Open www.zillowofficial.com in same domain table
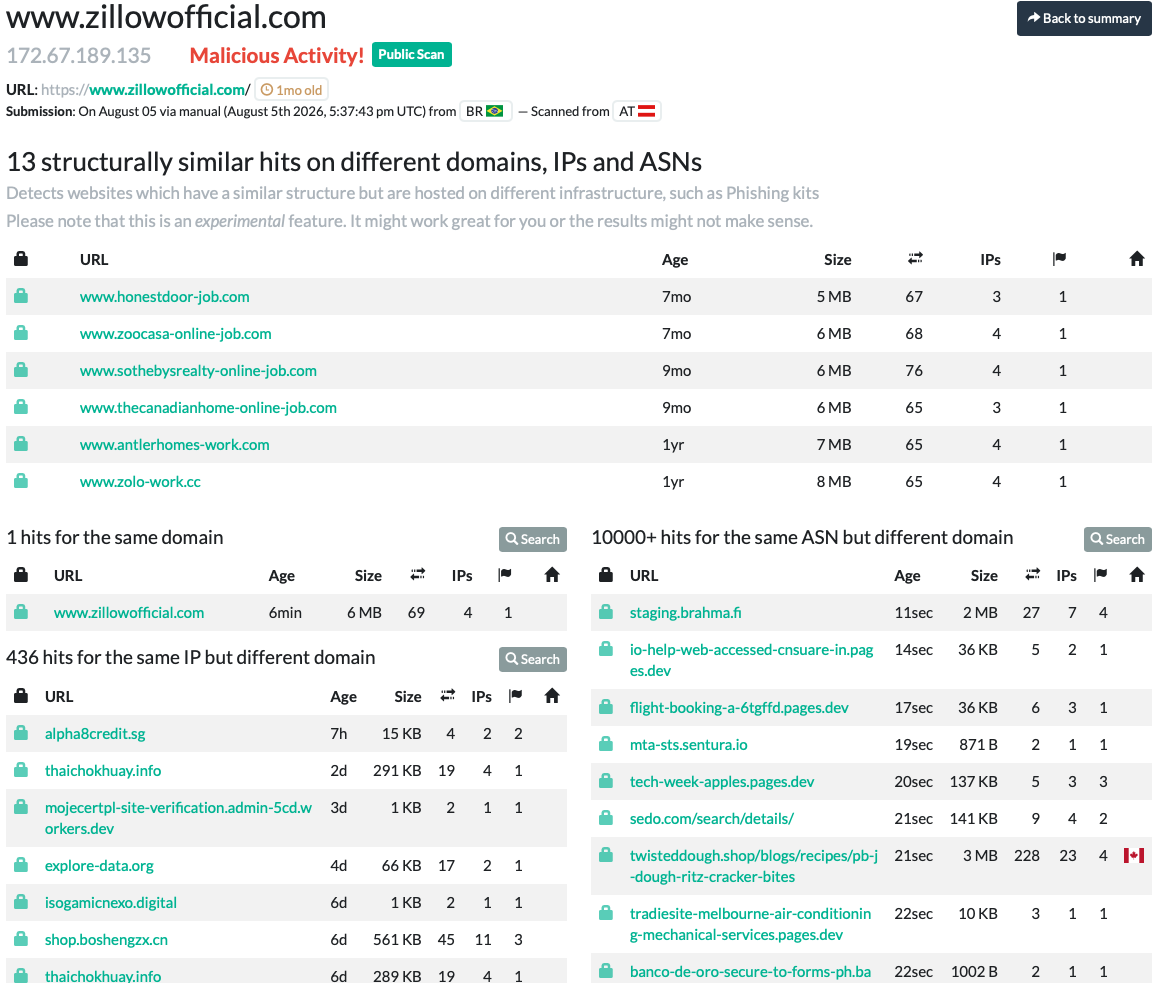The image size is (1157, 983). click(x=129, y=613)
